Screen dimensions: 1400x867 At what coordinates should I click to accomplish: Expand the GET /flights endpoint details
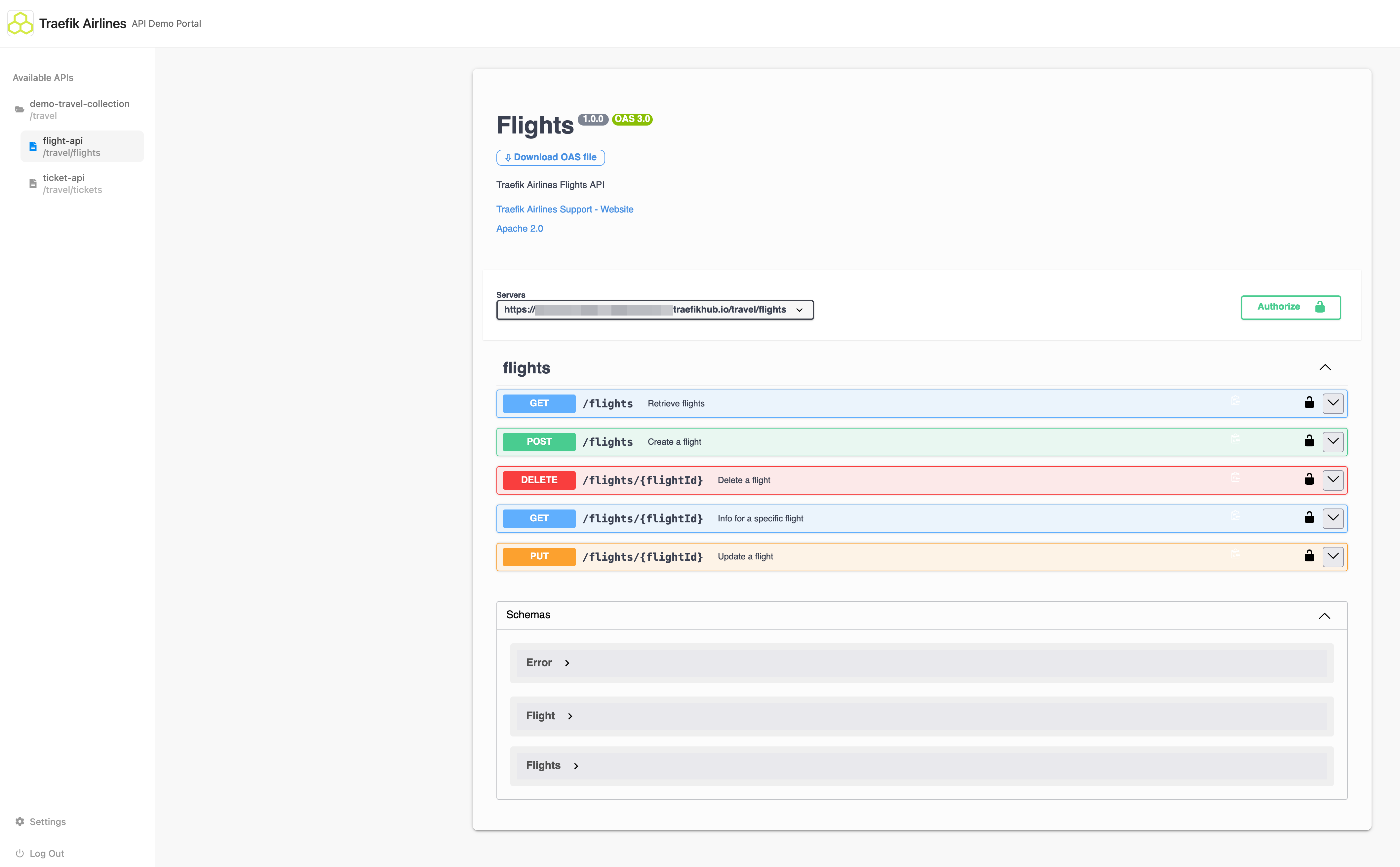1333,403
